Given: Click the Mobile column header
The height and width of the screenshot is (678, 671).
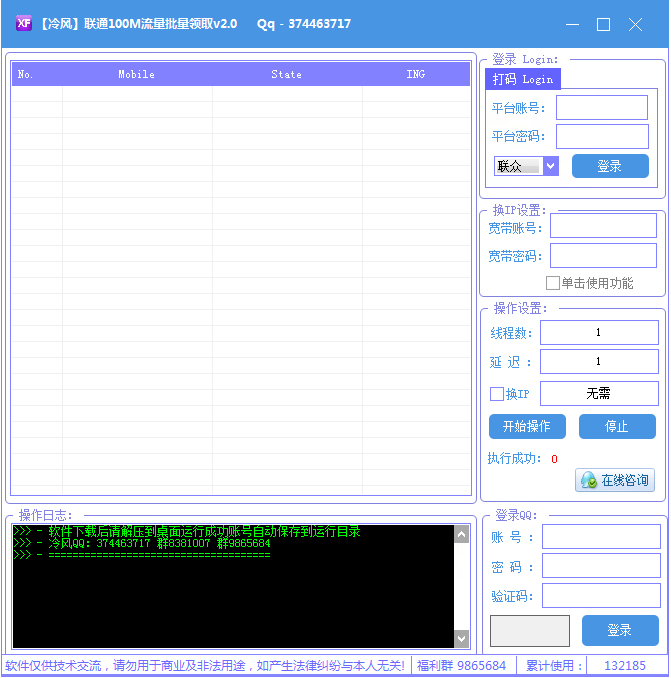Looking at the screenshot, I should pyautogui.click(x=137, y=74).
